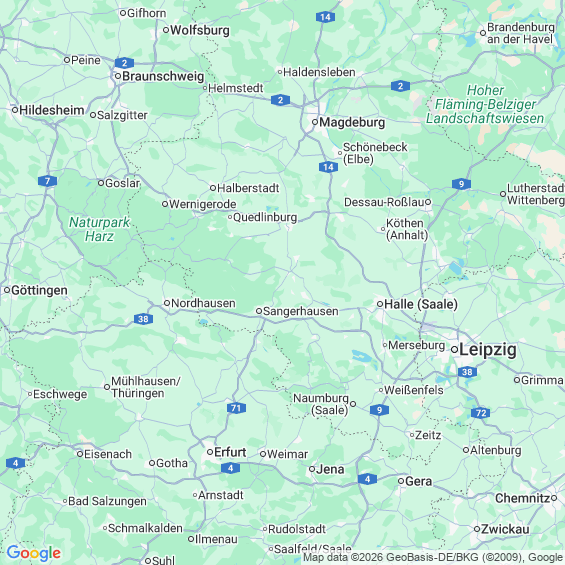Click the Zwickau city marker
This screenshot has height=565, width=565.
(477, 529)
